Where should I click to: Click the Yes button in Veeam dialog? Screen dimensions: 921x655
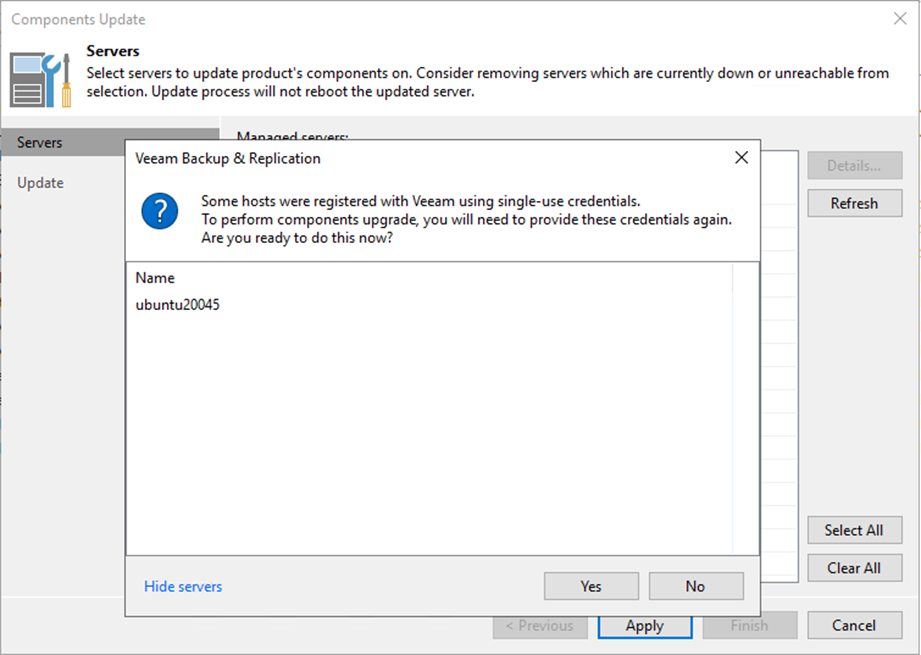tap(591, 586)
